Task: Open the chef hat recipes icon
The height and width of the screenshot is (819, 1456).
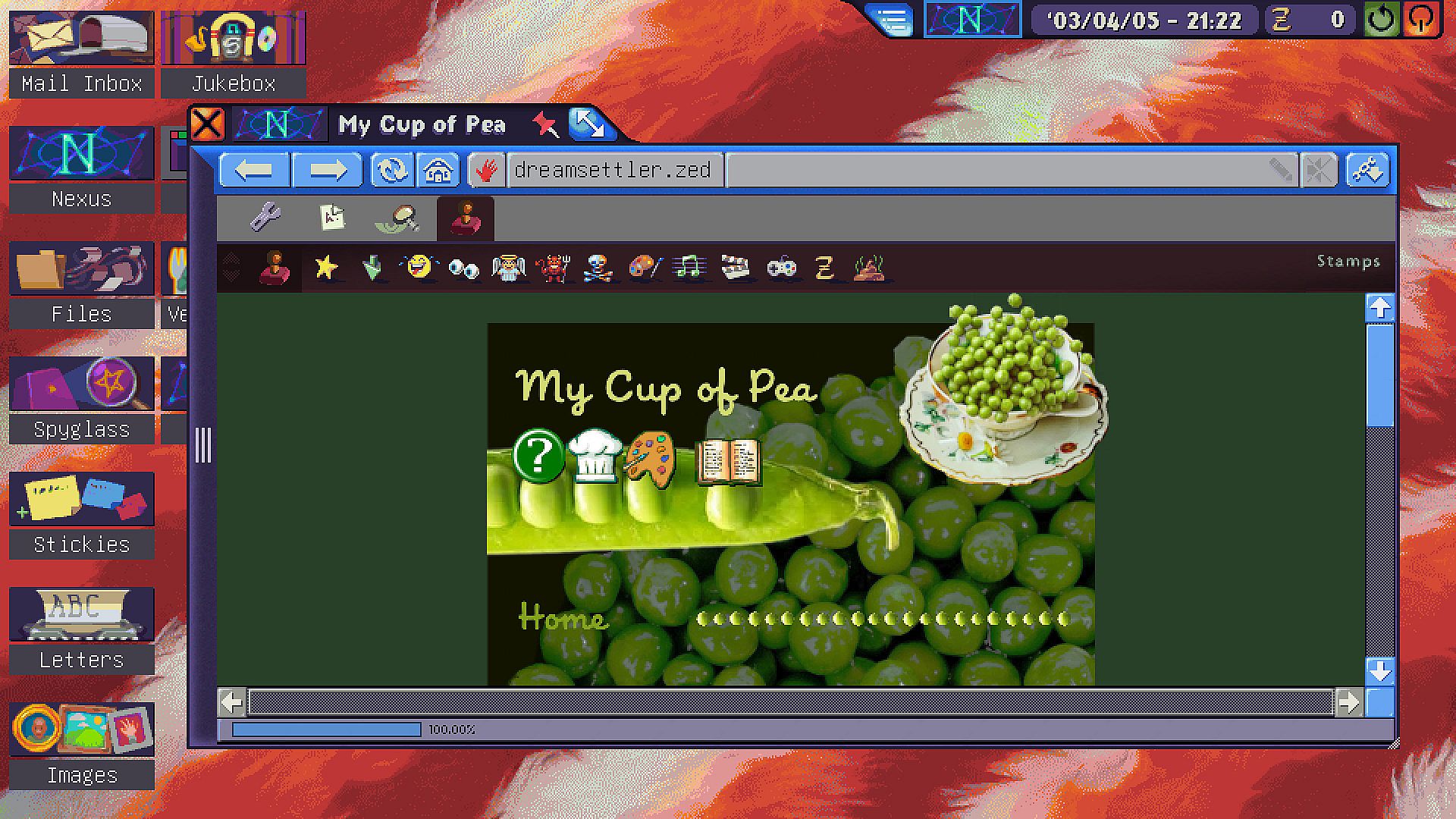Action: pyautogui.click(x=595, y=455)
